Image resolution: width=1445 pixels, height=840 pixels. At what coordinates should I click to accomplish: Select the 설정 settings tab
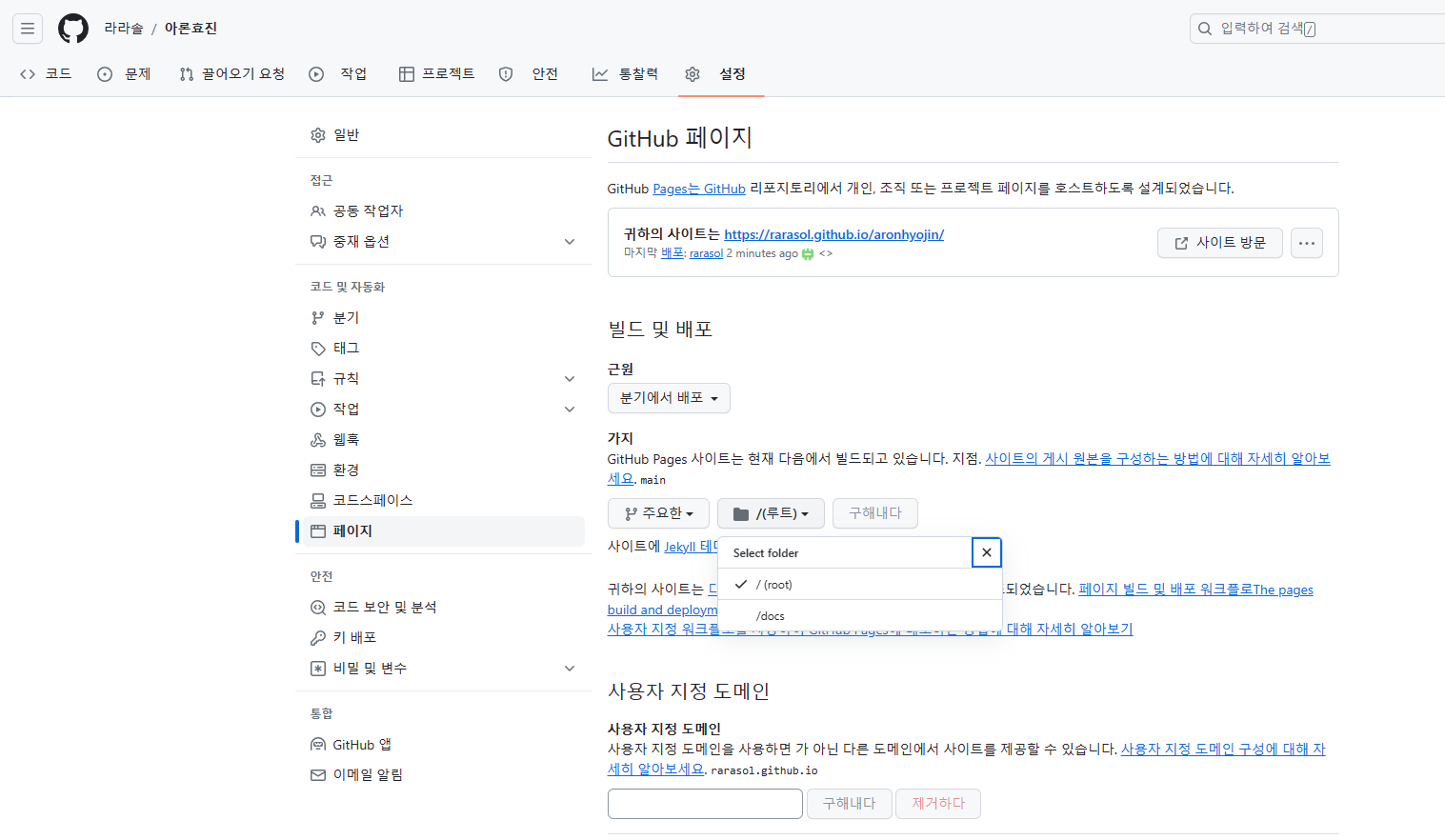coord(721,74)
